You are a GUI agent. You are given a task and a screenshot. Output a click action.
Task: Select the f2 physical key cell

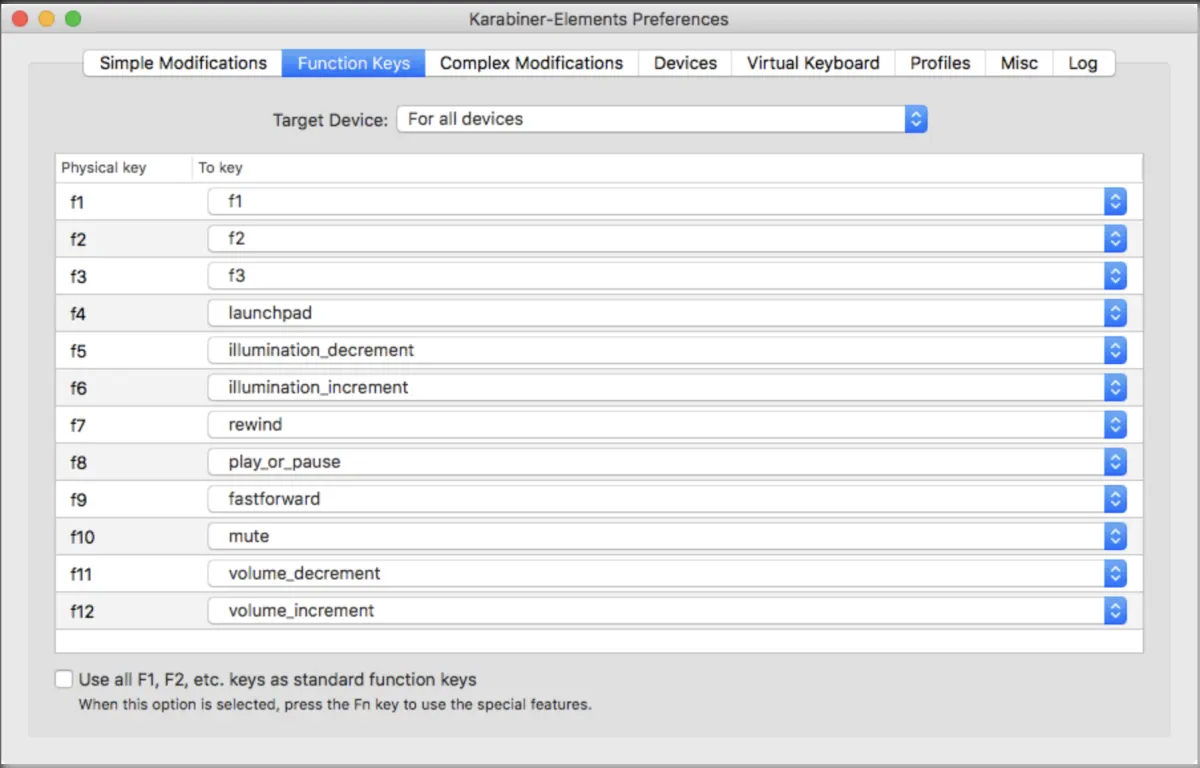pyautogui.click(x=124, y=239)
